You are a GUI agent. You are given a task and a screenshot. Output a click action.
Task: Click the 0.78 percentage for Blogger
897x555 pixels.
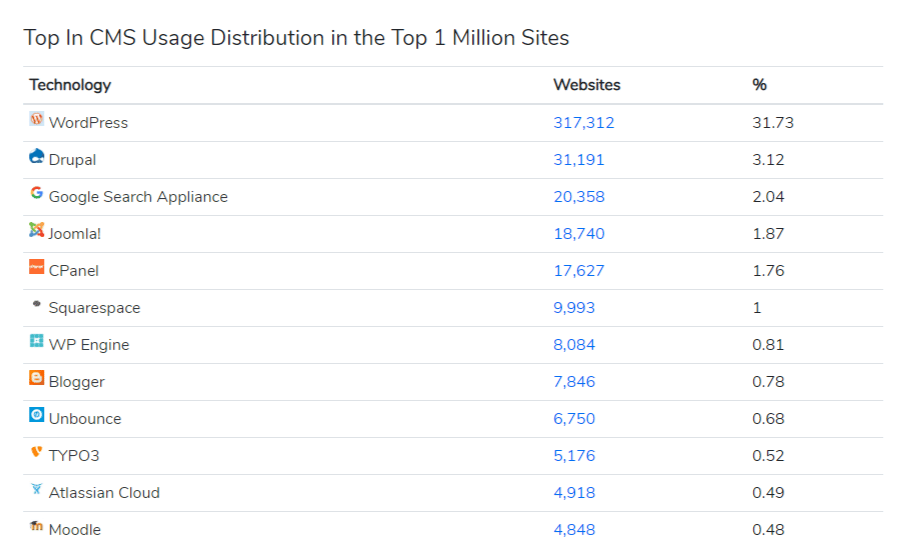pyautogui.click(x=768, y=382)
